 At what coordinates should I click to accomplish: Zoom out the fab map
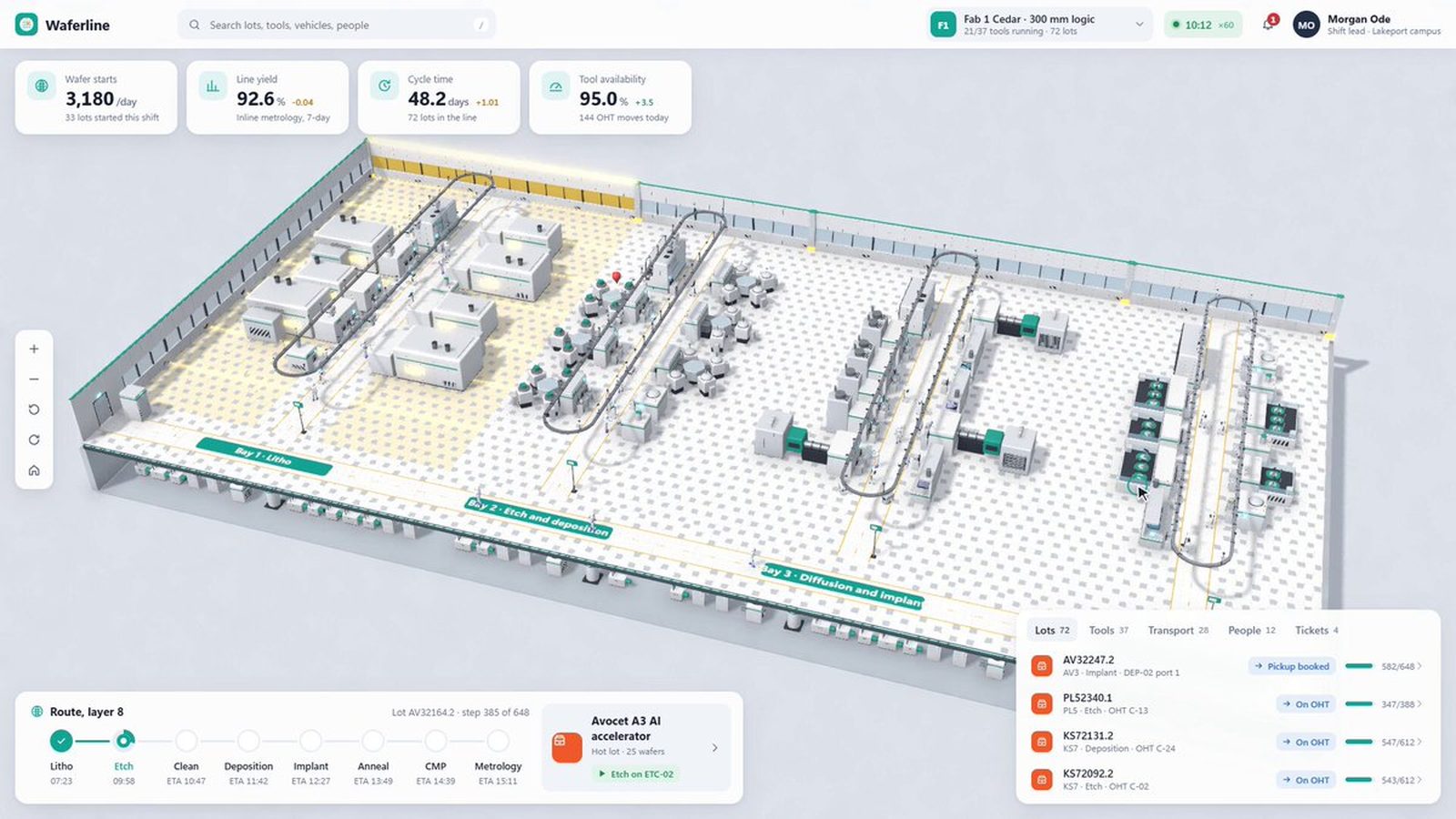[x=34, y=379]
